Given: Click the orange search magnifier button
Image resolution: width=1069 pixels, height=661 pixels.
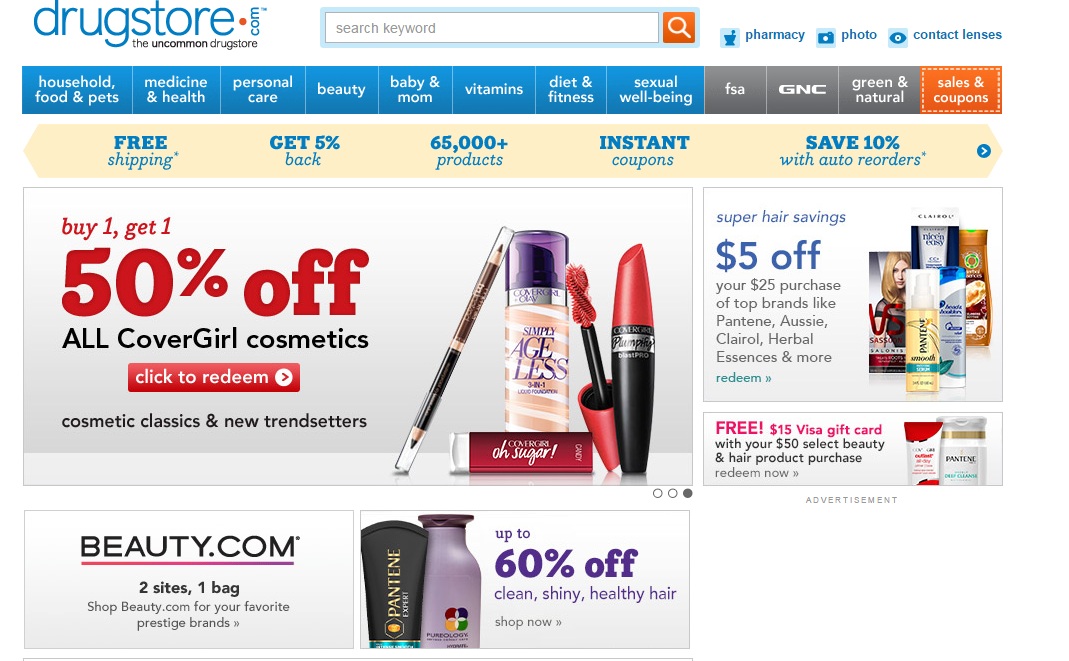Looking at the screenshot, I should pos(678,27).
